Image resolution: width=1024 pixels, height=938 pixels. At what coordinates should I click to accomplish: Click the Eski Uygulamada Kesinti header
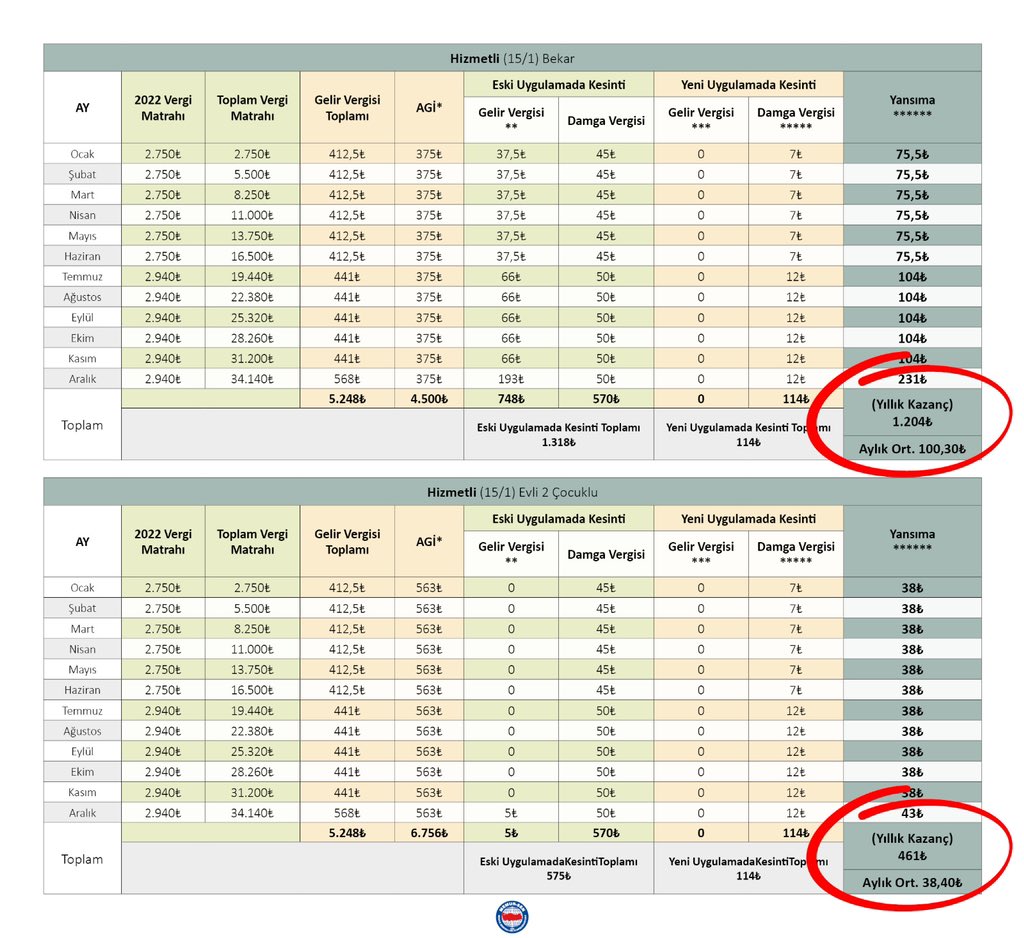pyautogui.click(x=558, y=85)
